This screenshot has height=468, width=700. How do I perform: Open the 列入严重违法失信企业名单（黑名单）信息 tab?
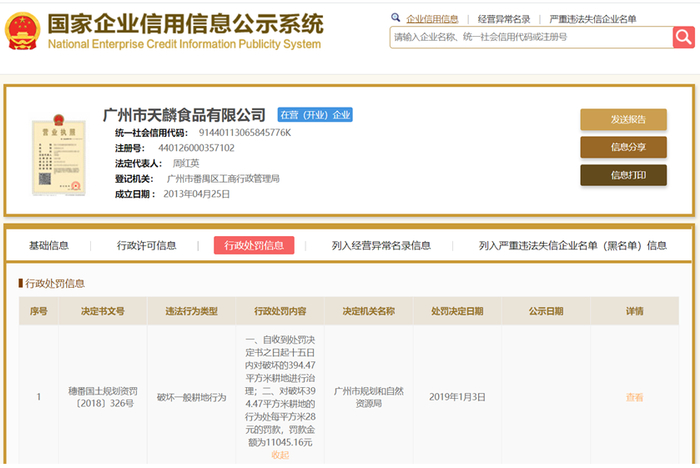[573, 245]
